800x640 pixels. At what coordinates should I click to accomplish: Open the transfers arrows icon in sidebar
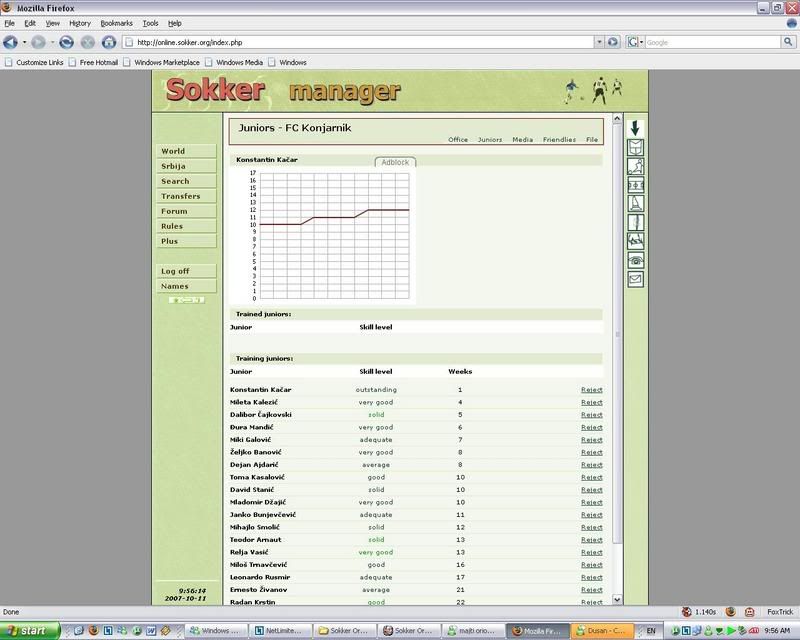click(635, 241)
